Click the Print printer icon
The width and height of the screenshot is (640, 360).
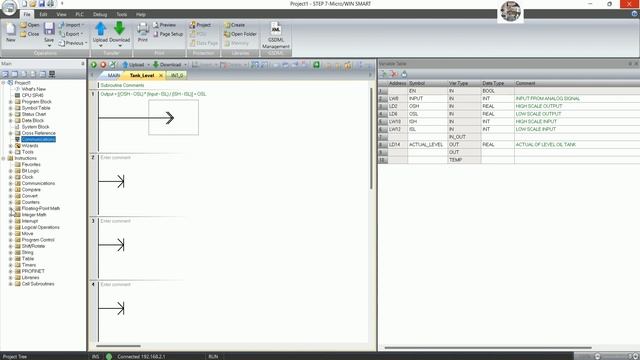click(142, 29)
